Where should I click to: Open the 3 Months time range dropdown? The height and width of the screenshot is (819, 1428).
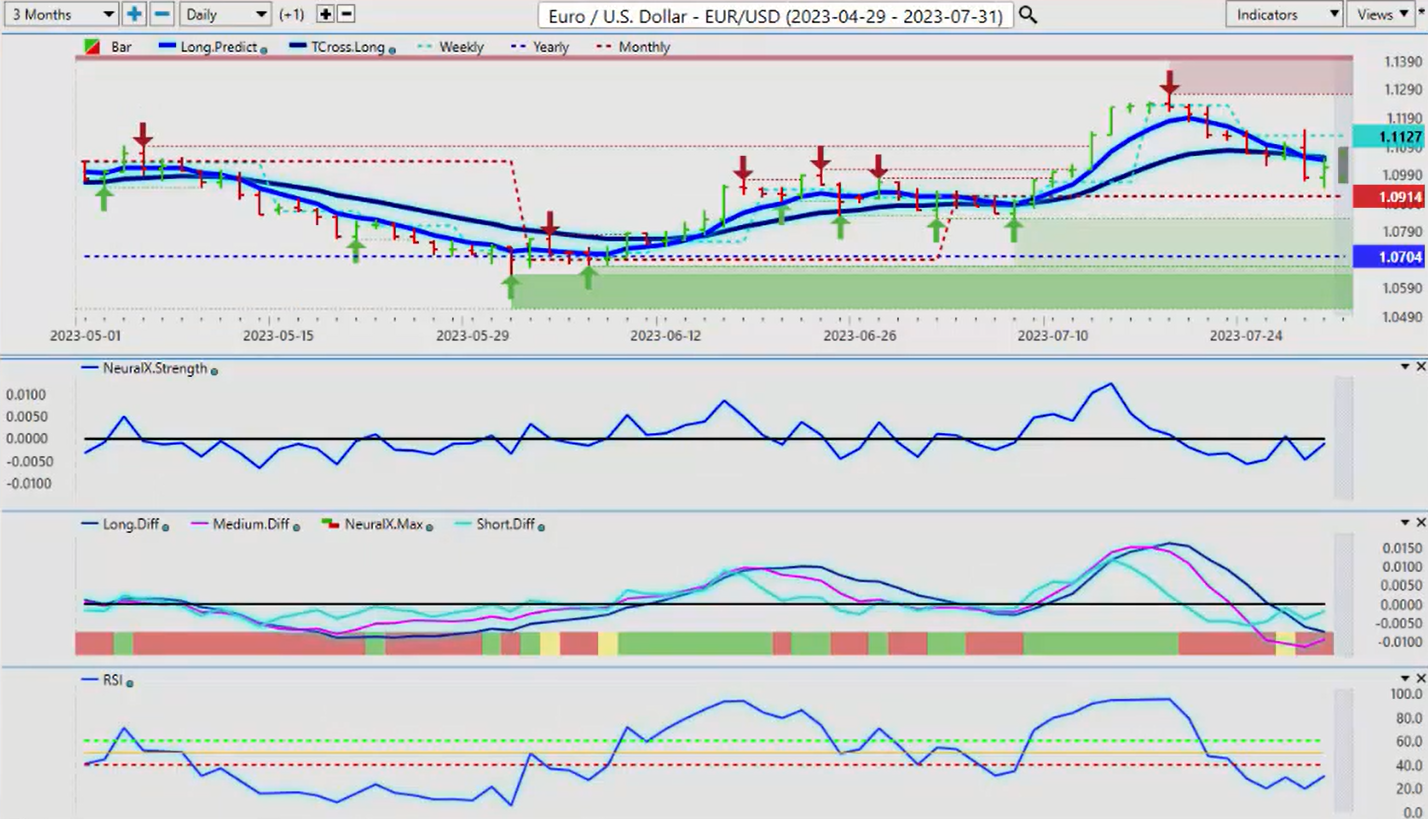click(62, 14)
